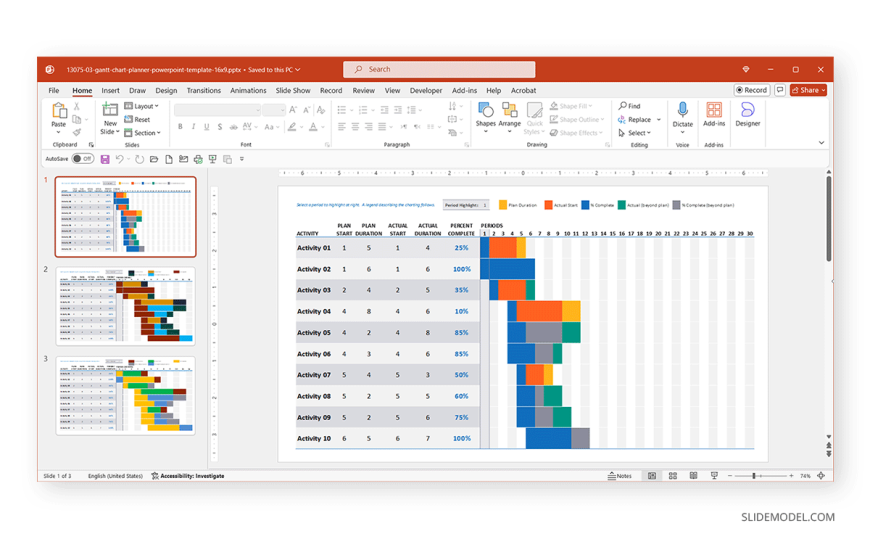Switch to Slide Sorter view

pyautogui.click(x=672, y=476)
